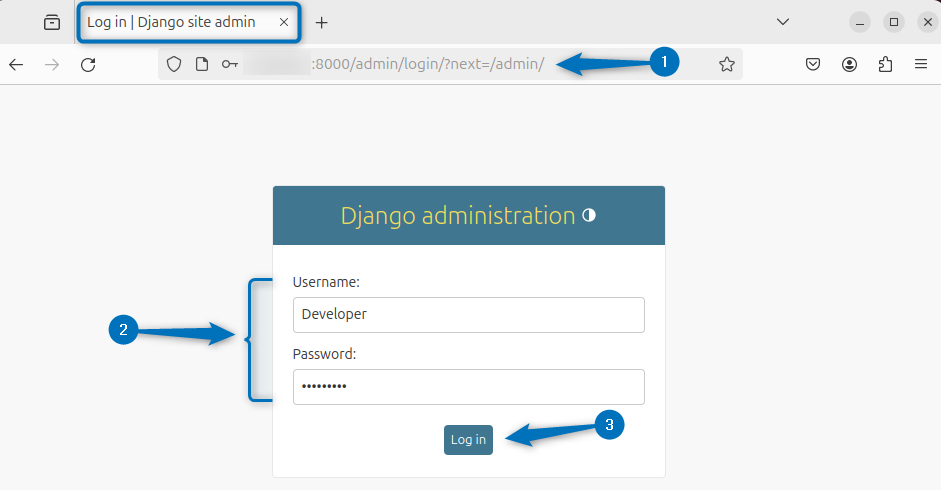
Task: Click the Username input field
Action: (x=469, y=315)
